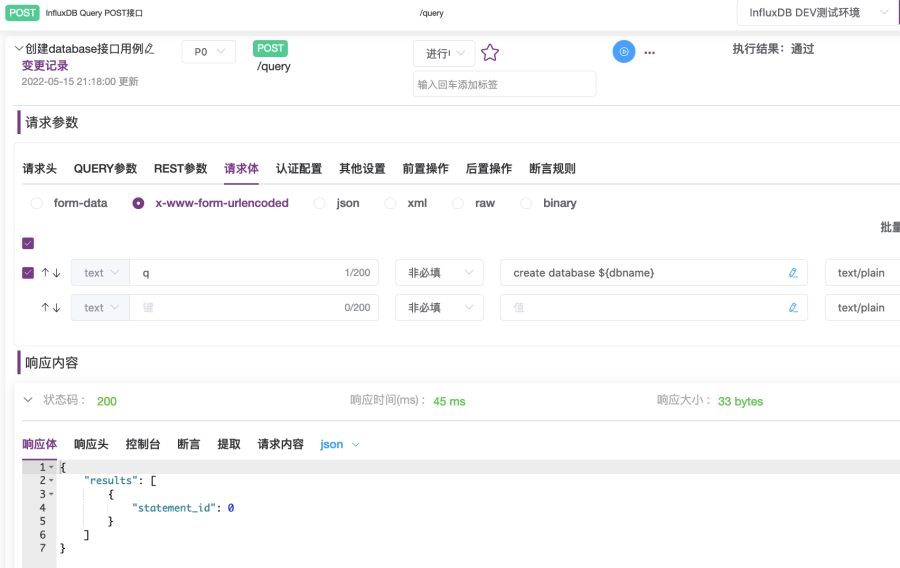
Task: Click the 45 ms response time
Action: click(449, 401)
